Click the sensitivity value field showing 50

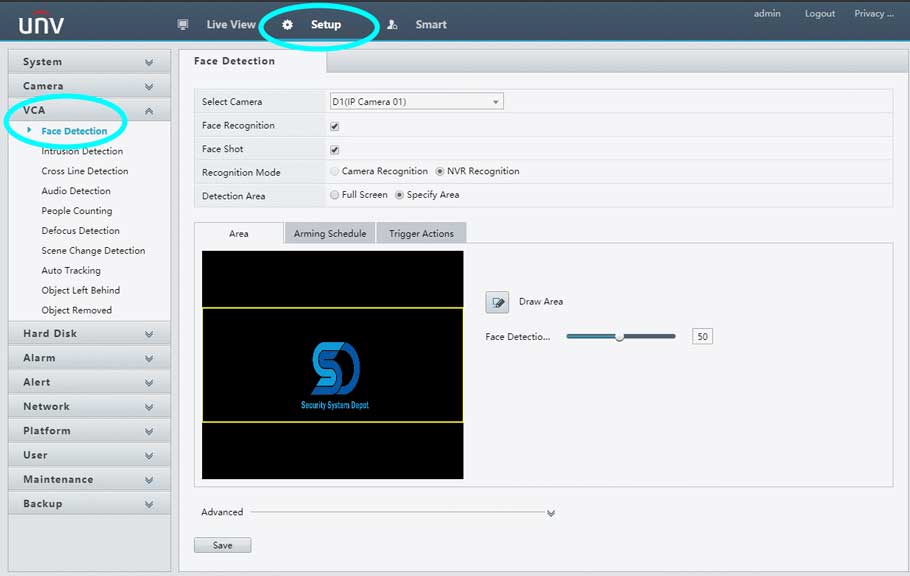coord(702,337)
